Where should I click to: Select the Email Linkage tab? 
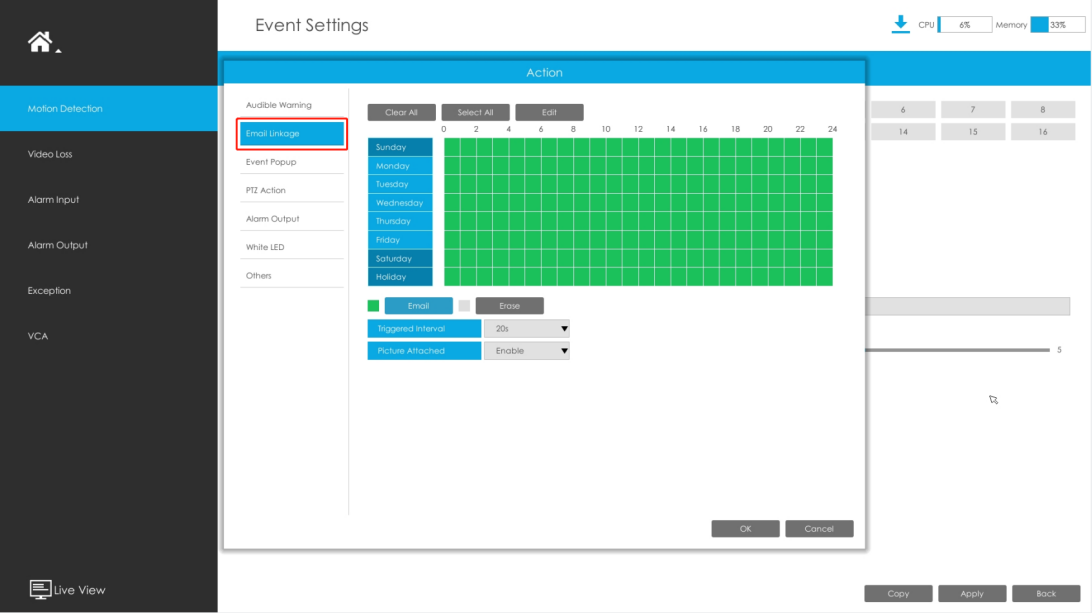(x=292, y=134)
